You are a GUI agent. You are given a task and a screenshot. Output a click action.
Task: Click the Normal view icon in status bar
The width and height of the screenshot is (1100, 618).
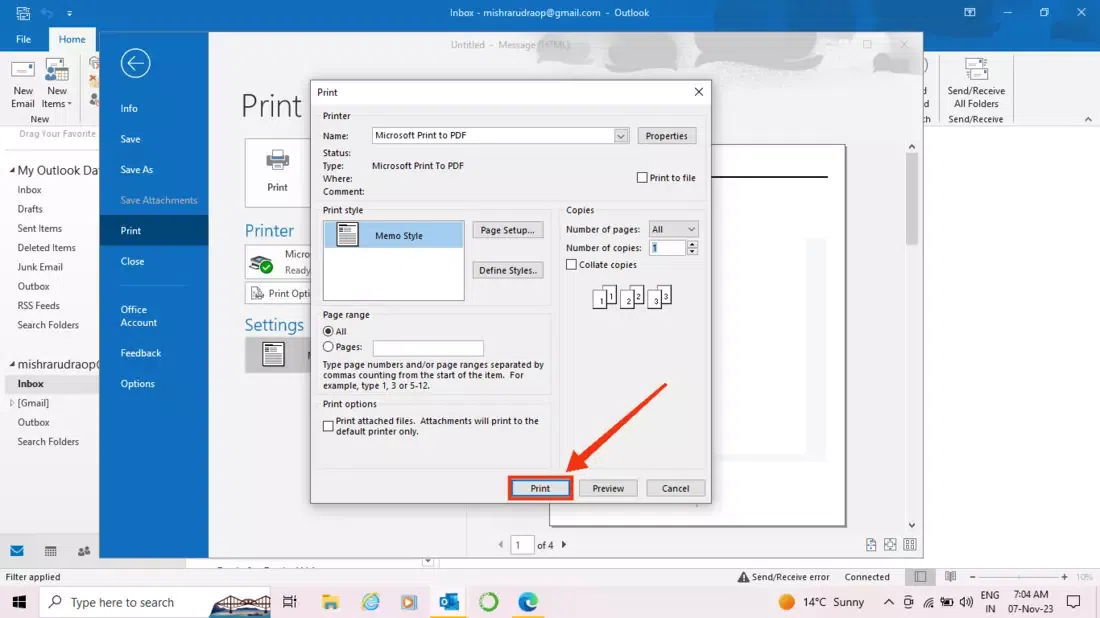[x=920, y=577]
